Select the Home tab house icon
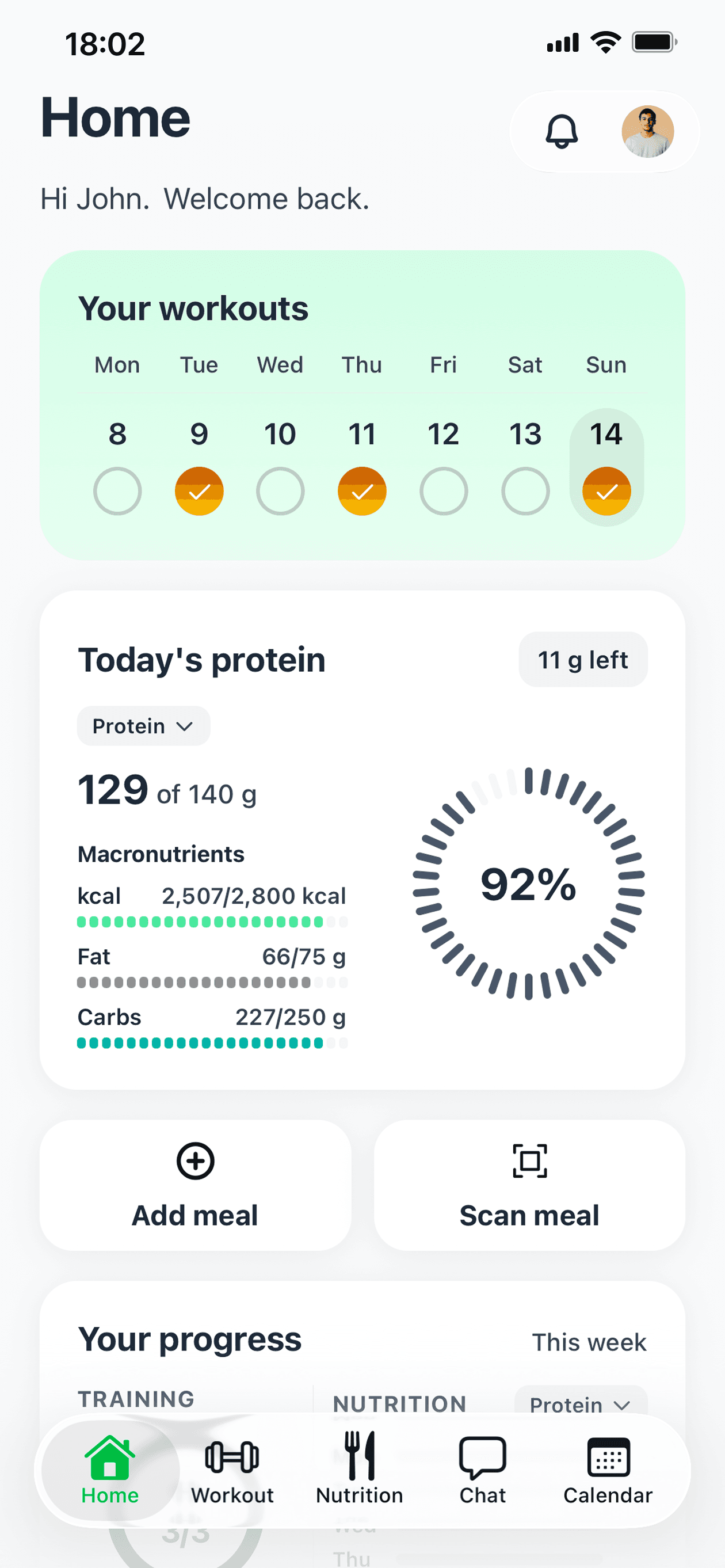The image size is (725, 1568). pos(110,1456)
